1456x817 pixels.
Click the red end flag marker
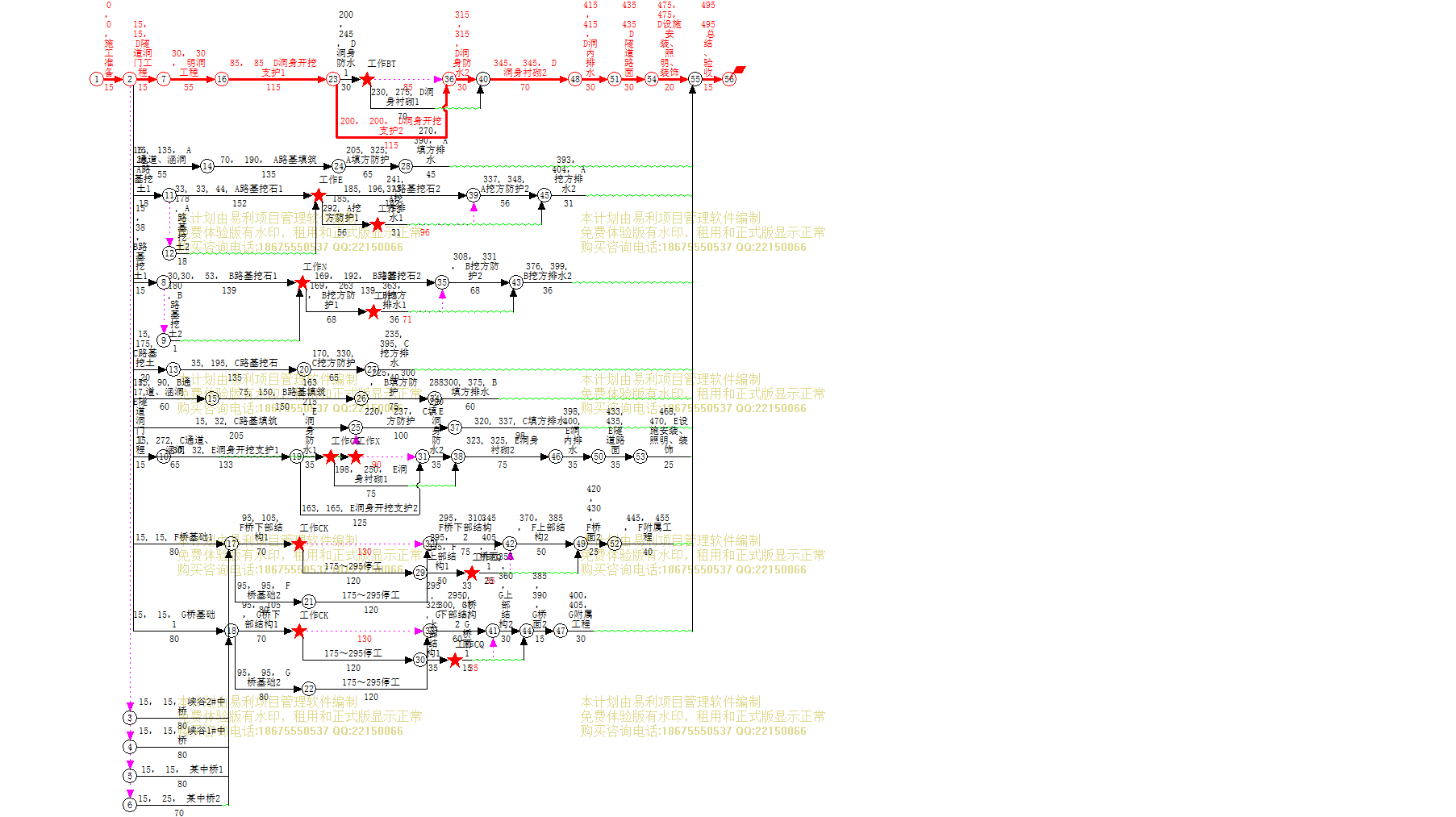pos(741,70)
